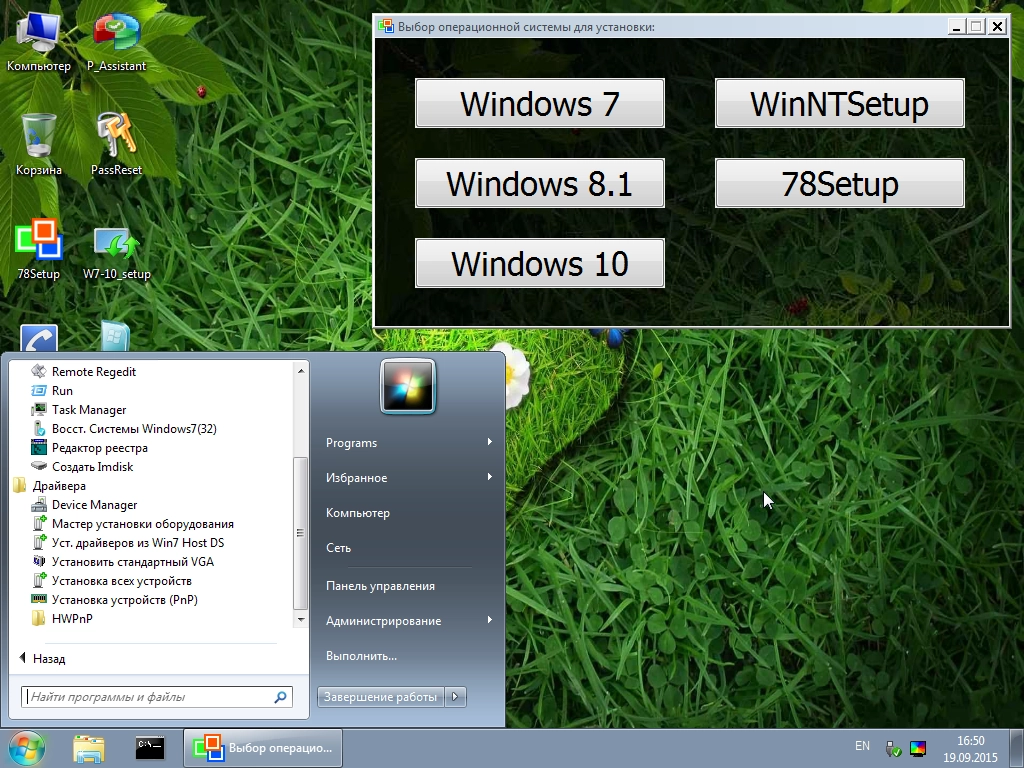Click the safely remove hardware tray icon
Screen dimensions: 1024x768
pos(893,748)
